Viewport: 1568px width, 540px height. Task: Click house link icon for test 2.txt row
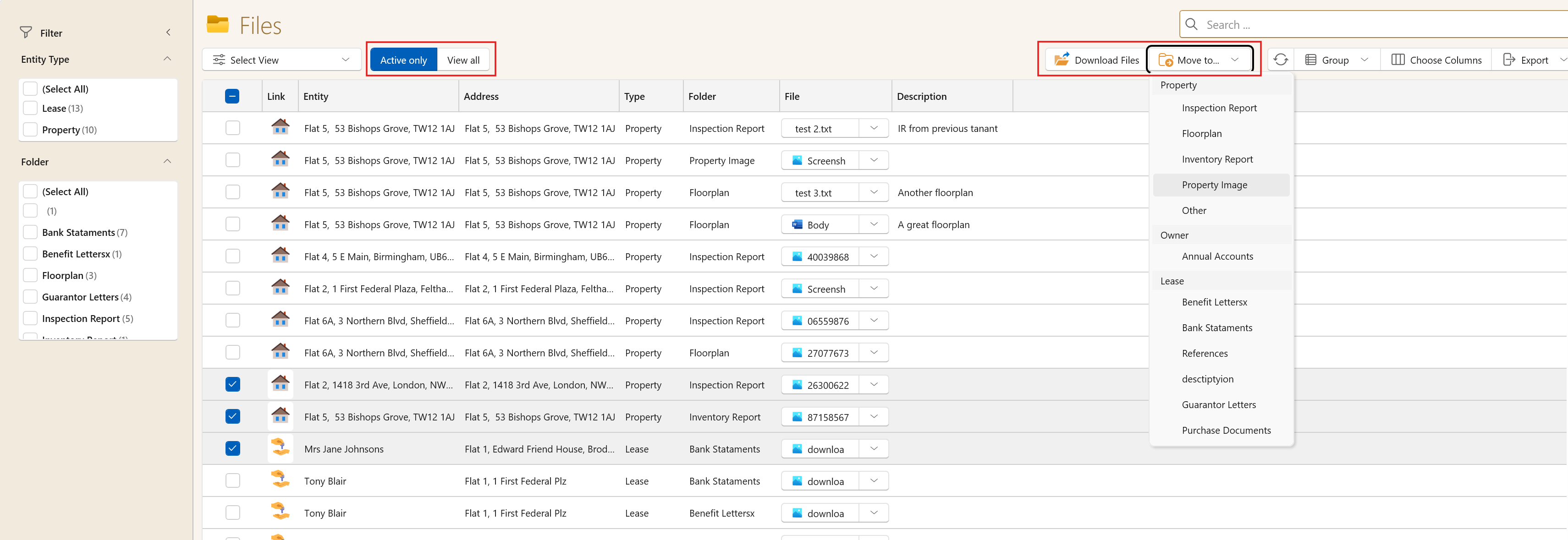(x=280, y=128)
